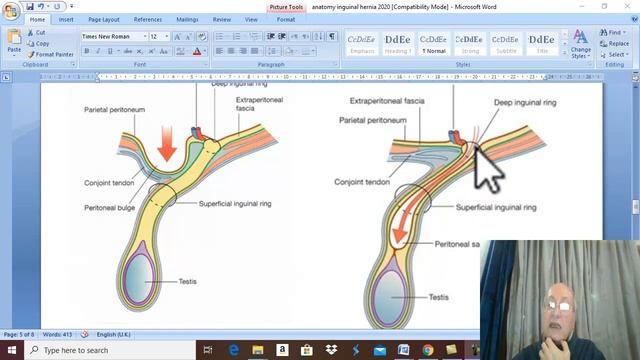This screenshot has height=360, width=640.
Task: Apply bulleted list
Action: click(x=219, y=37)
